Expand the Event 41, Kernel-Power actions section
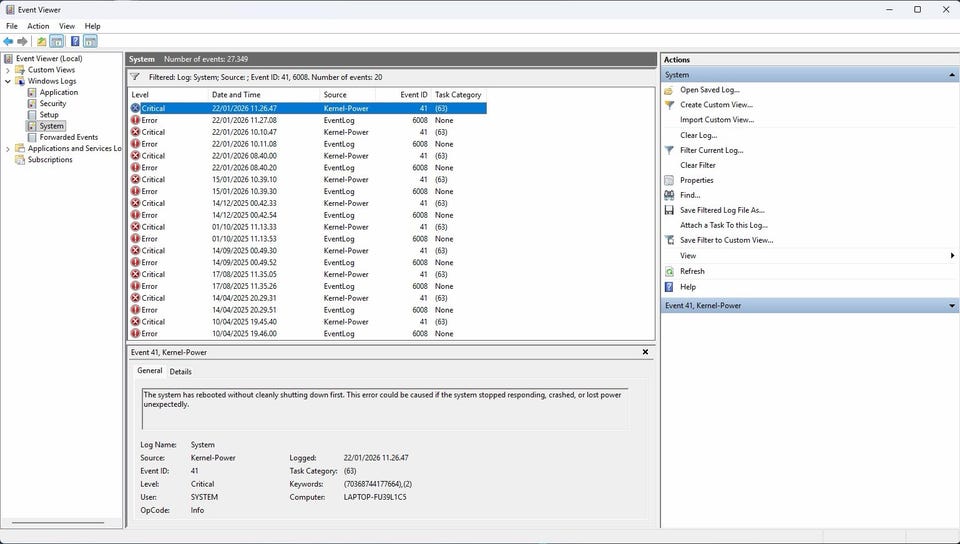The height and width of the screenshot is (544, 960). (951, 306)
